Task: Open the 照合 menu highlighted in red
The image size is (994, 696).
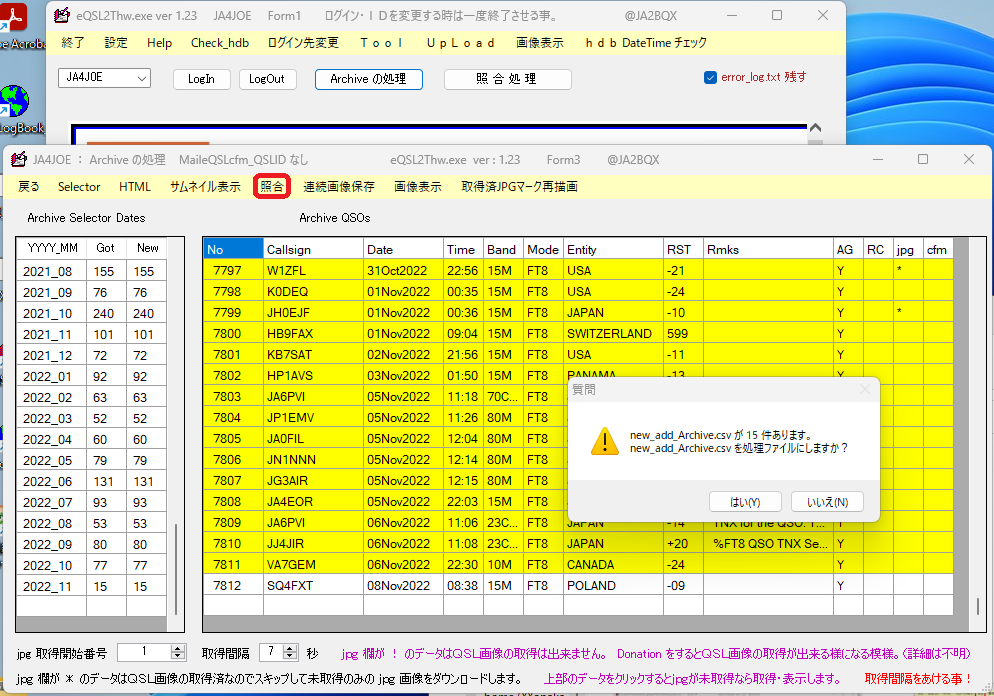Action: coord(271,186)
